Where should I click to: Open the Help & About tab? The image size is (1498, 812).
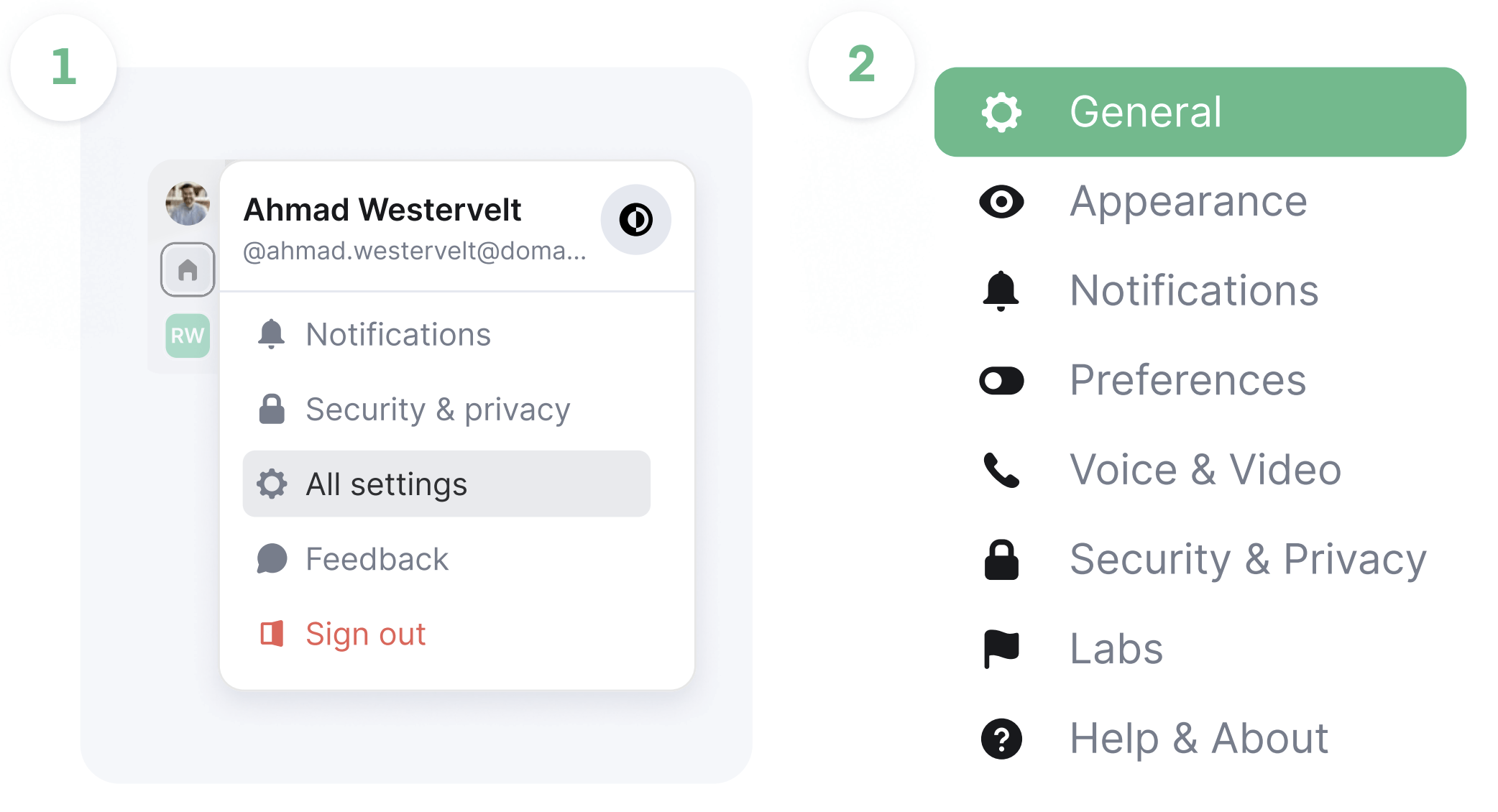coord(1200,739)
